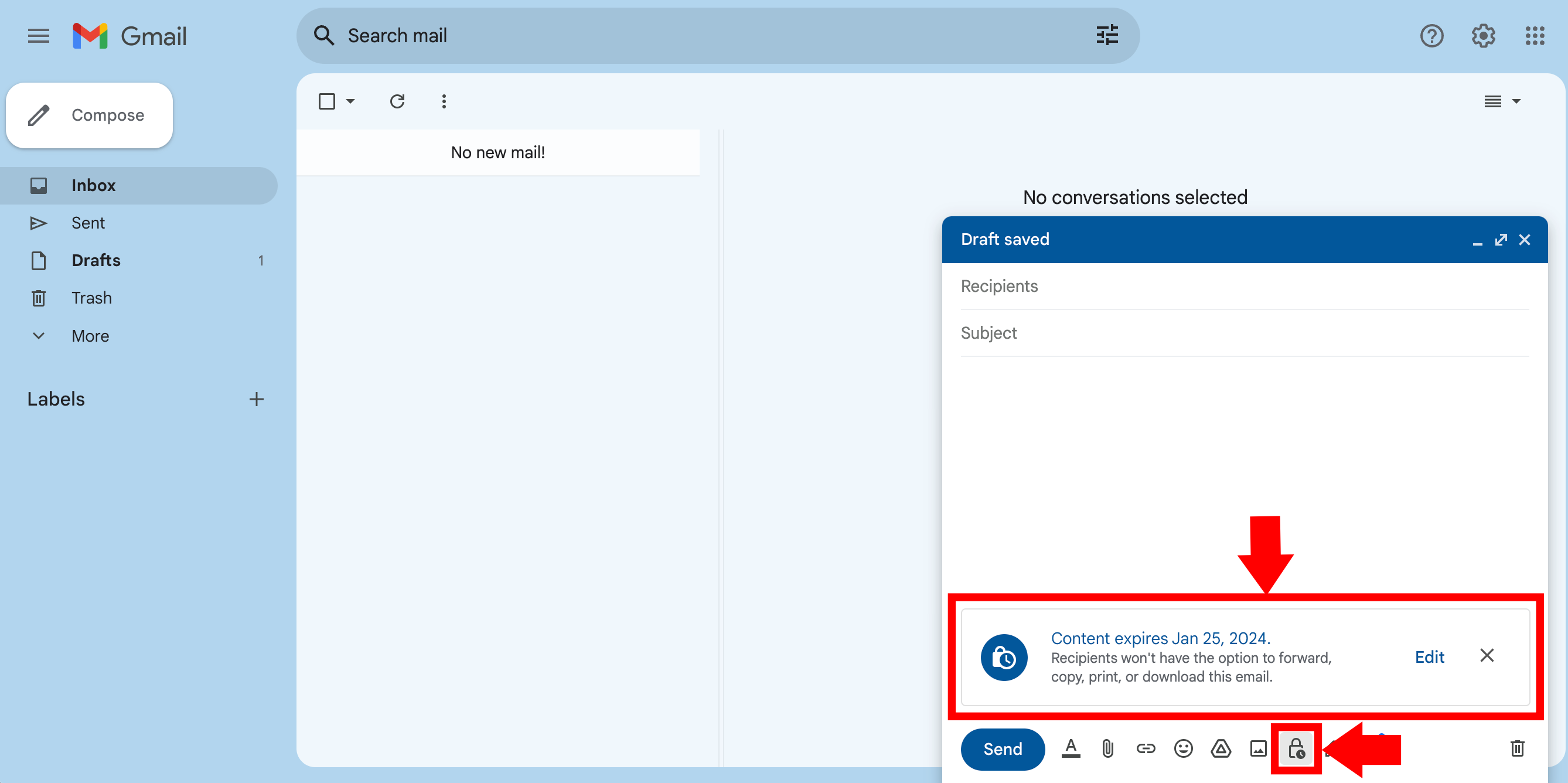This screenshot has height=783, width=1568.
Task: Expand the More sidebar section
Action: point(90,335)
